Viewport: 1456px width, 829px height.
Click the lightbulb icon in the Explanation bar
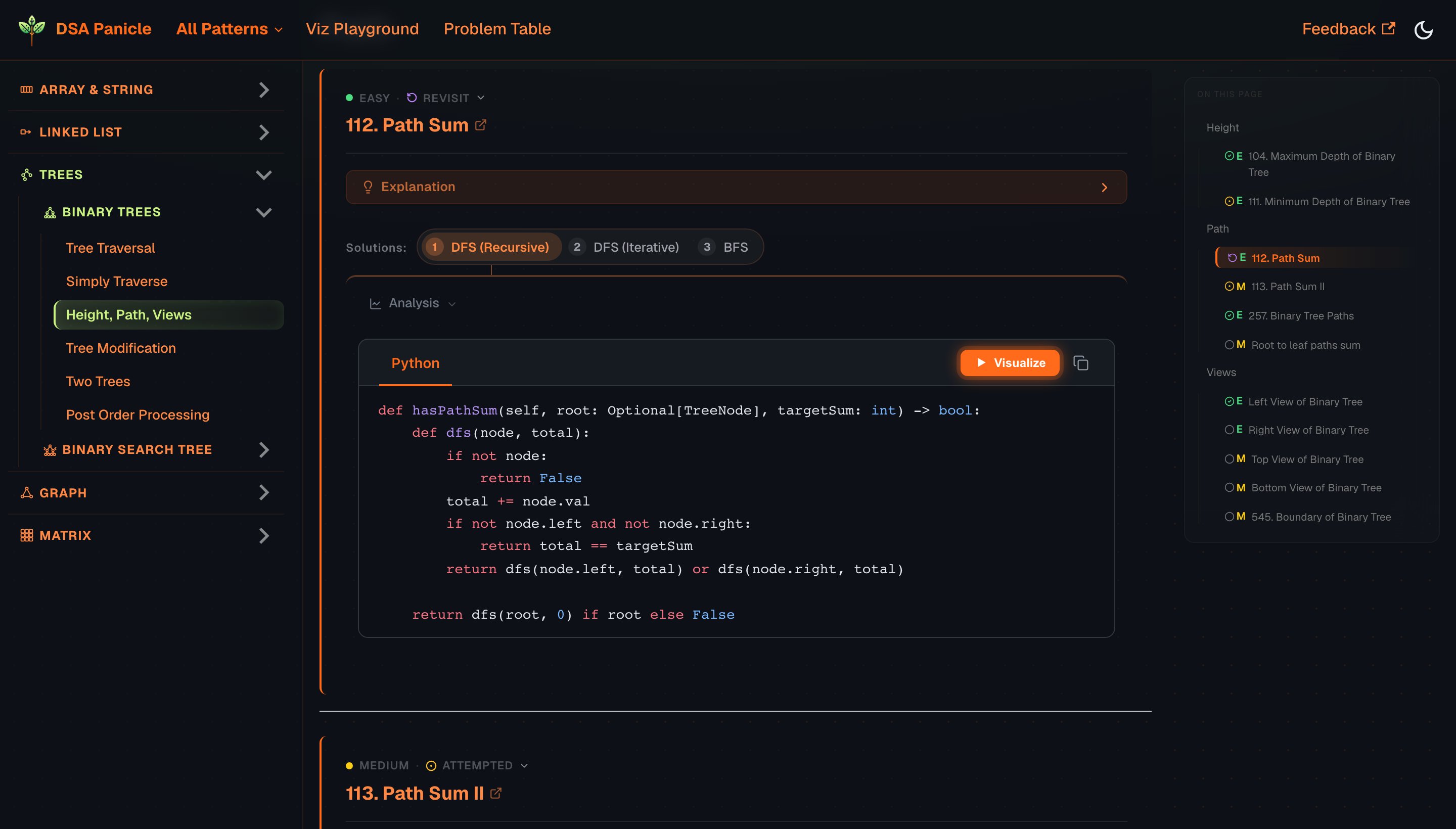[368, 187]
